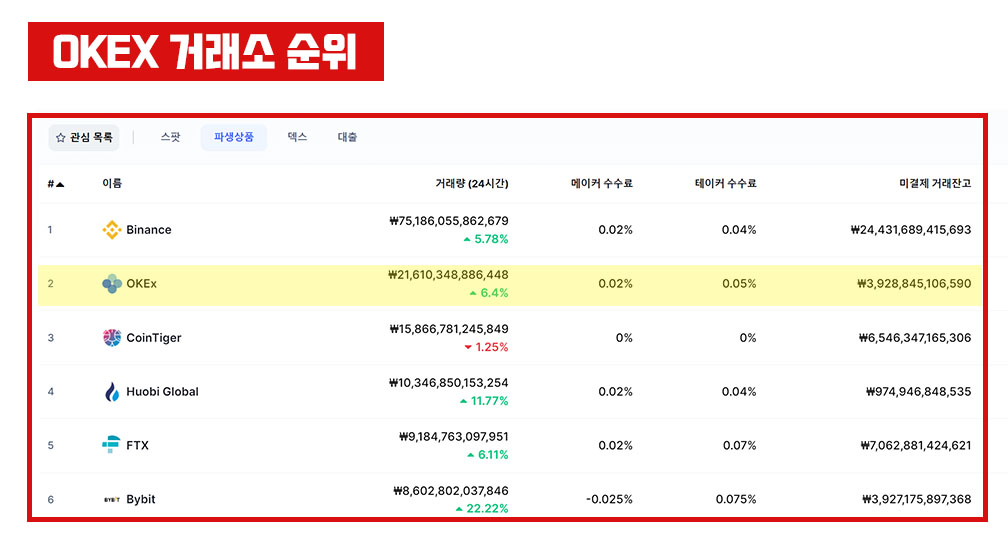Click Huobi open interest ₩974,946,848,535
Viewport: 1008px width, 536px height.
click(919, 391)
